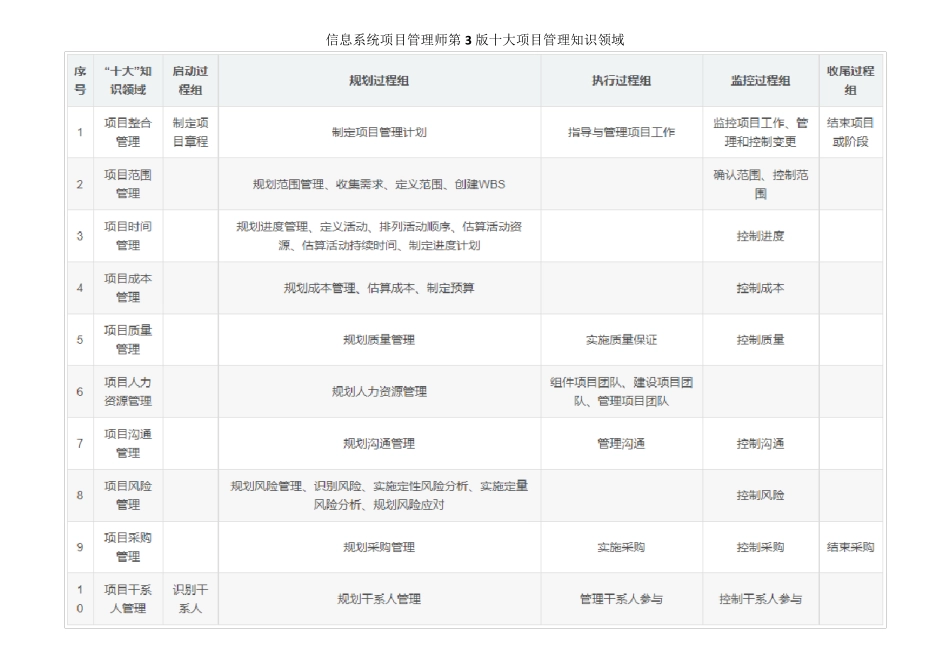
Task: Click the 实施质量保证 cell
Action: click(x=622, y=339)
